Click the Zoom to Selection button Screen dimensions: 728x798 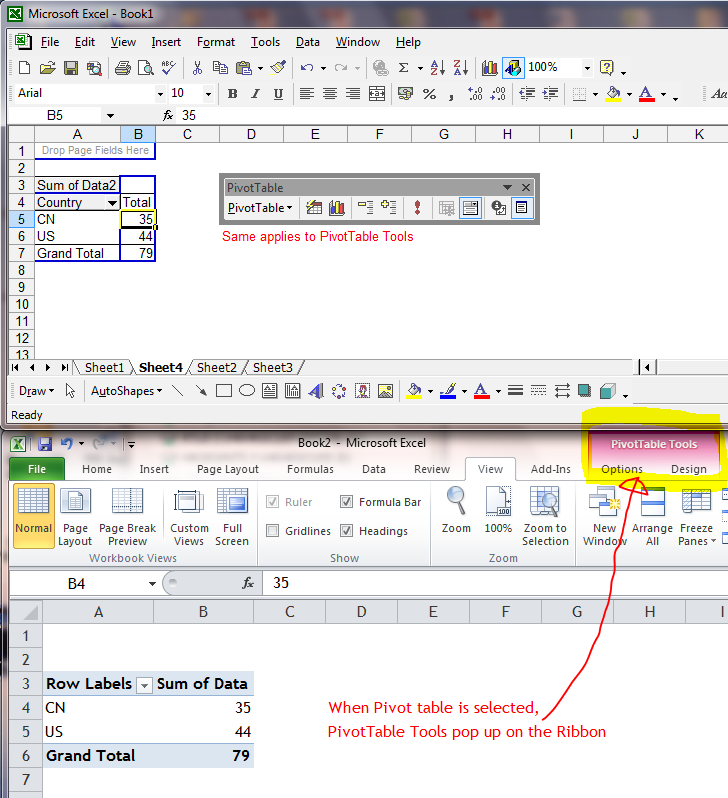(545, 514)
